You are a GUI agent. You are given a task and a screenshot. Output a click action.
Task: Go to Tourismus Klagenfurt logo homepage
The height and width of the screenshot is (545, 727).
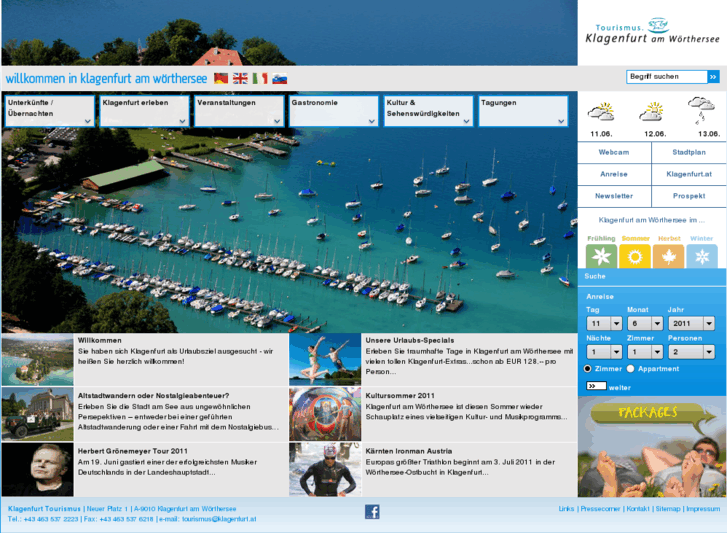652,32
